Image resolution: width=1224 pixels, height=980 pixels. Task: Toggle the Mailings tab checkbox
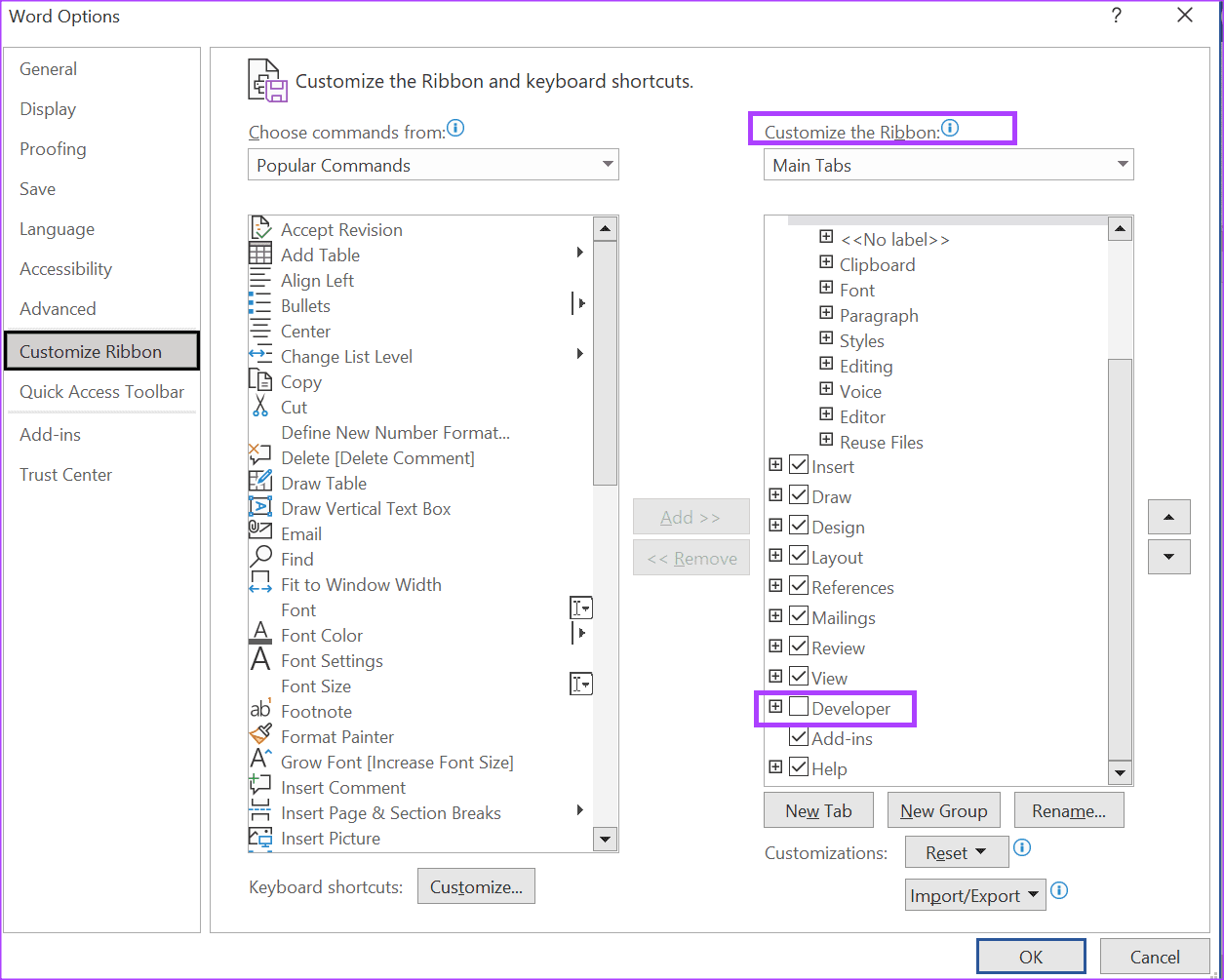(799, 616)
